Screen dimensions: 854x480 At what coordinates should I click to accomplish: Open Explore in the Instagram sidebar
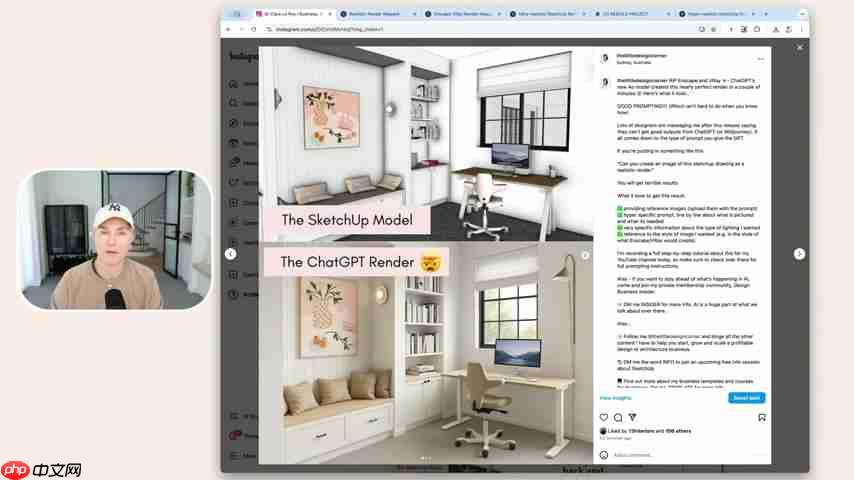(x=243, y=123)
